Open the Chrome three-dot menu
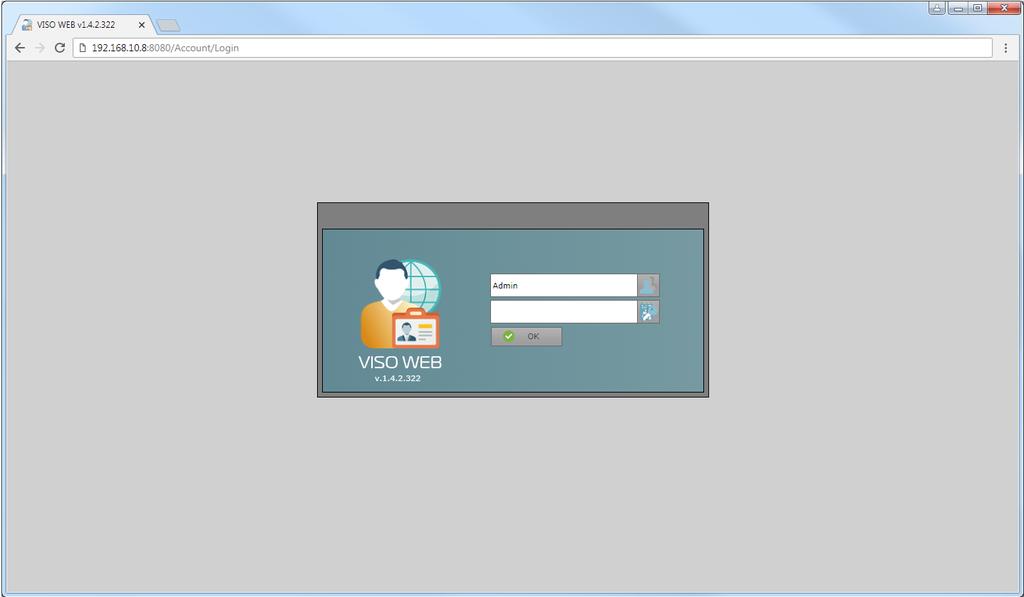1024x597 pixels. (1006, 48)
